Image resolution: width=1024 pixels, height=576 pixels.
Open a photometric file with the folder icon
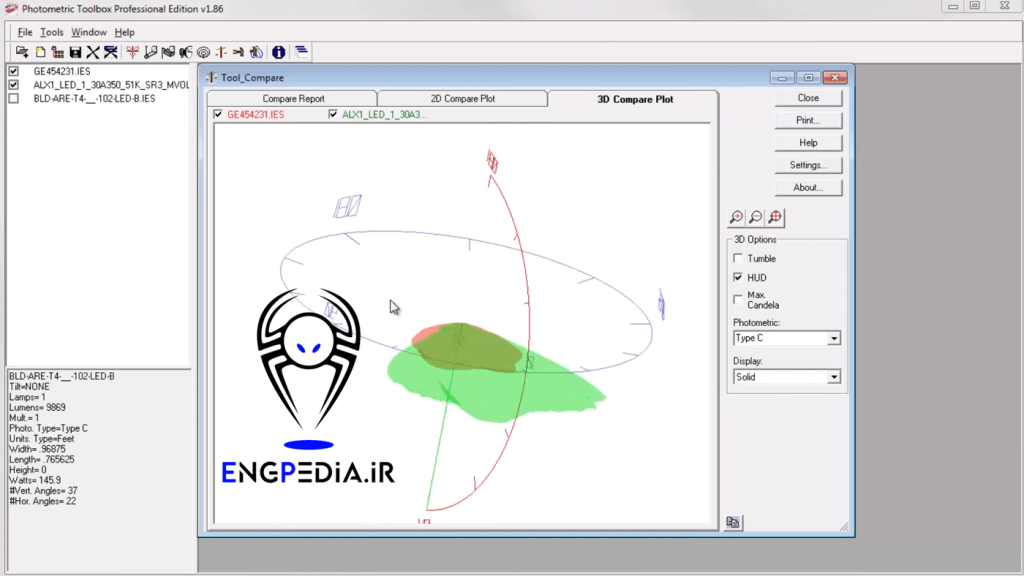[x=23, y=51]
